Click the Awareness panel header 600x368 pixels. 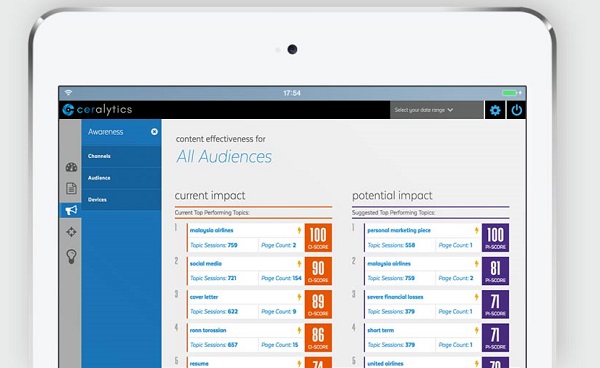coord(121,132)
